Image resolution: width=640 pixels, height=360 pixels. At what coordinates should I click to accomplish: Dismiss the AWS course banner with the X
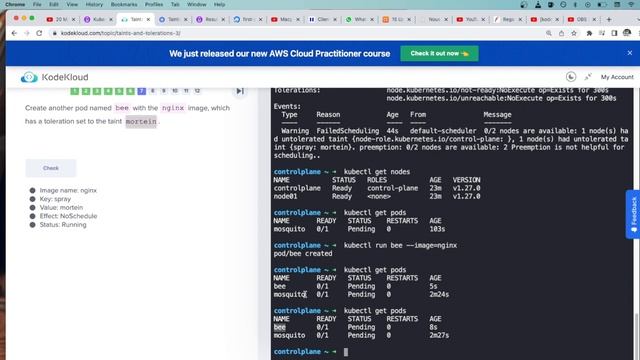point(630,53)
